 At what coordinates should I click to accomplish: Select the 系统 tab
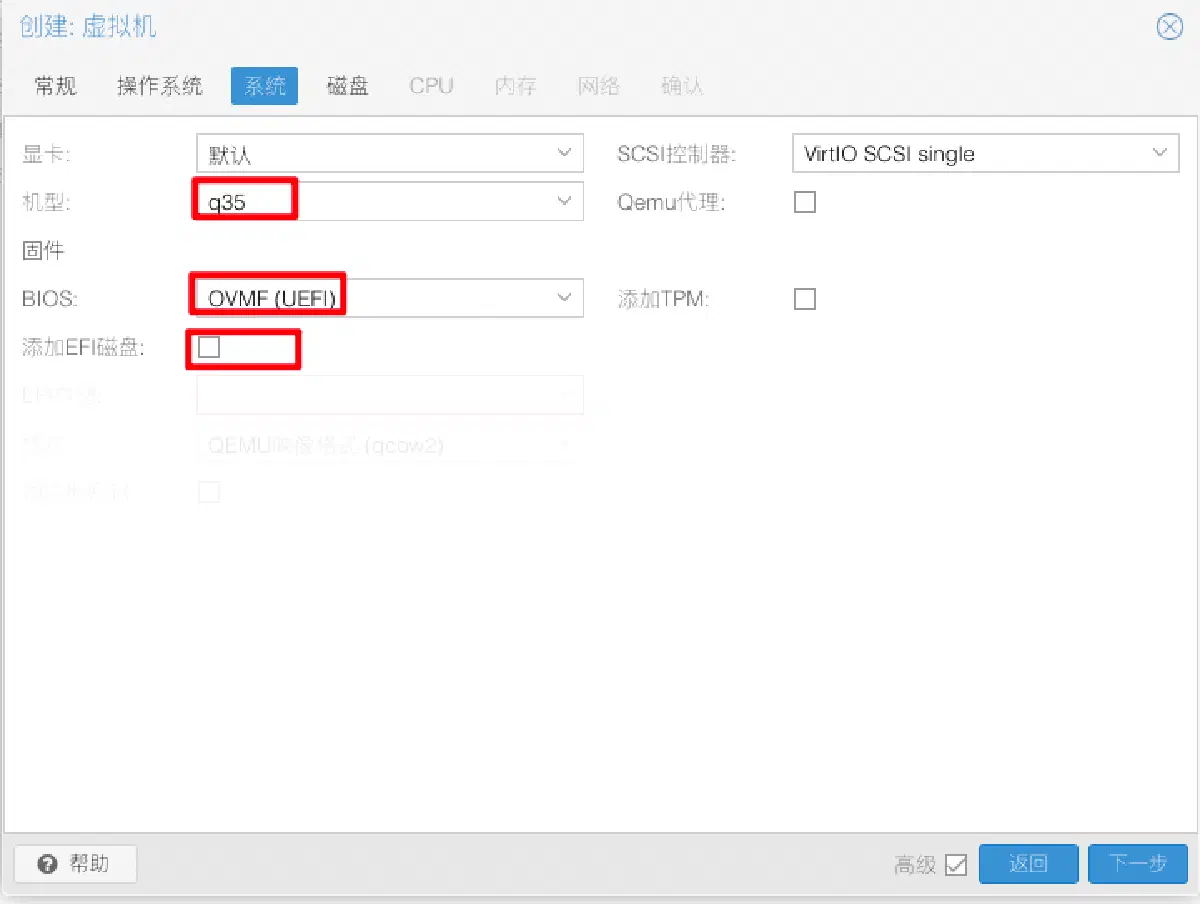point(265,86)
